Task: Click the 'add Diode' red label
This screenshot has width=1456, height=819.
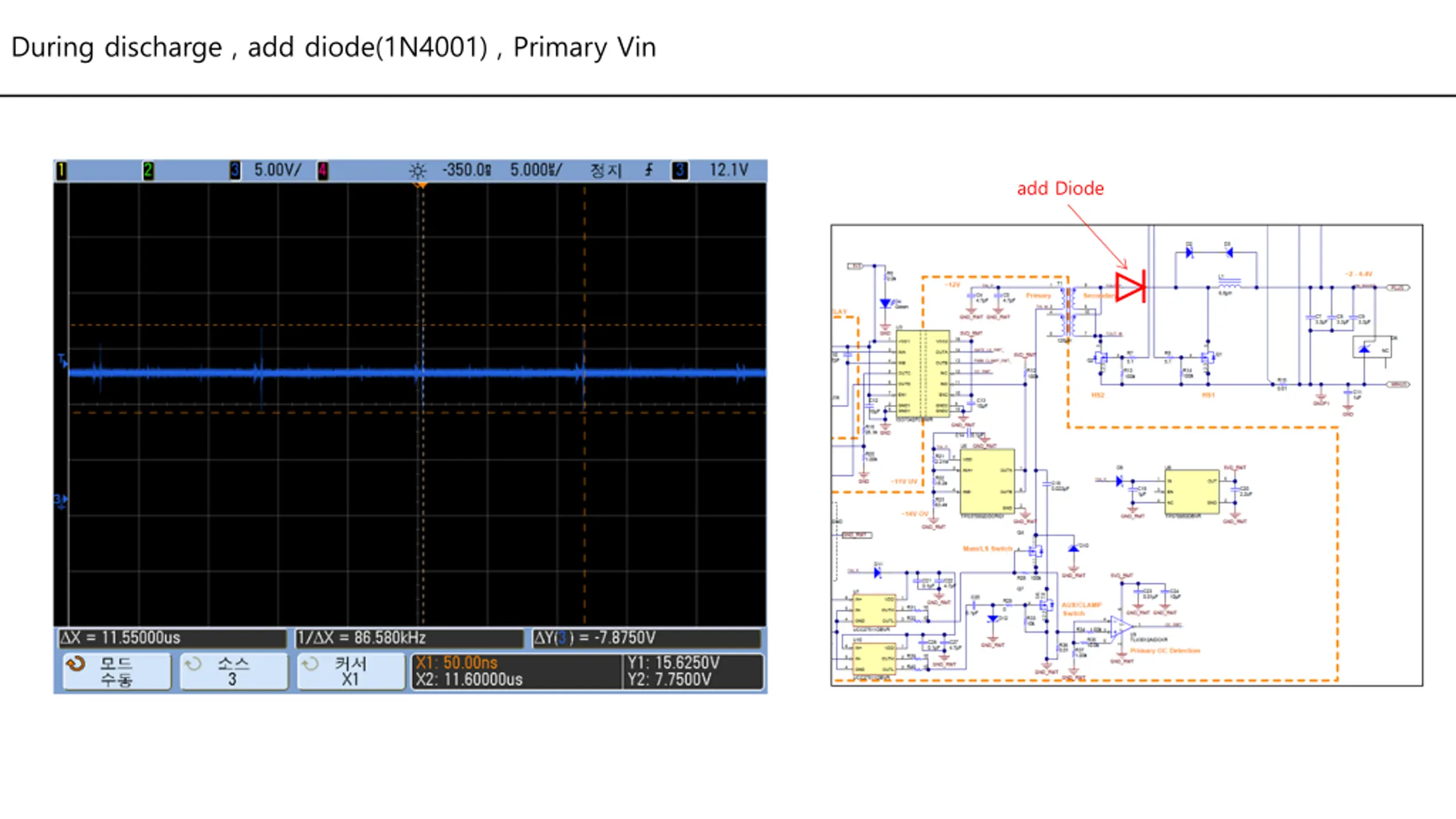Action: point(1060,188)
